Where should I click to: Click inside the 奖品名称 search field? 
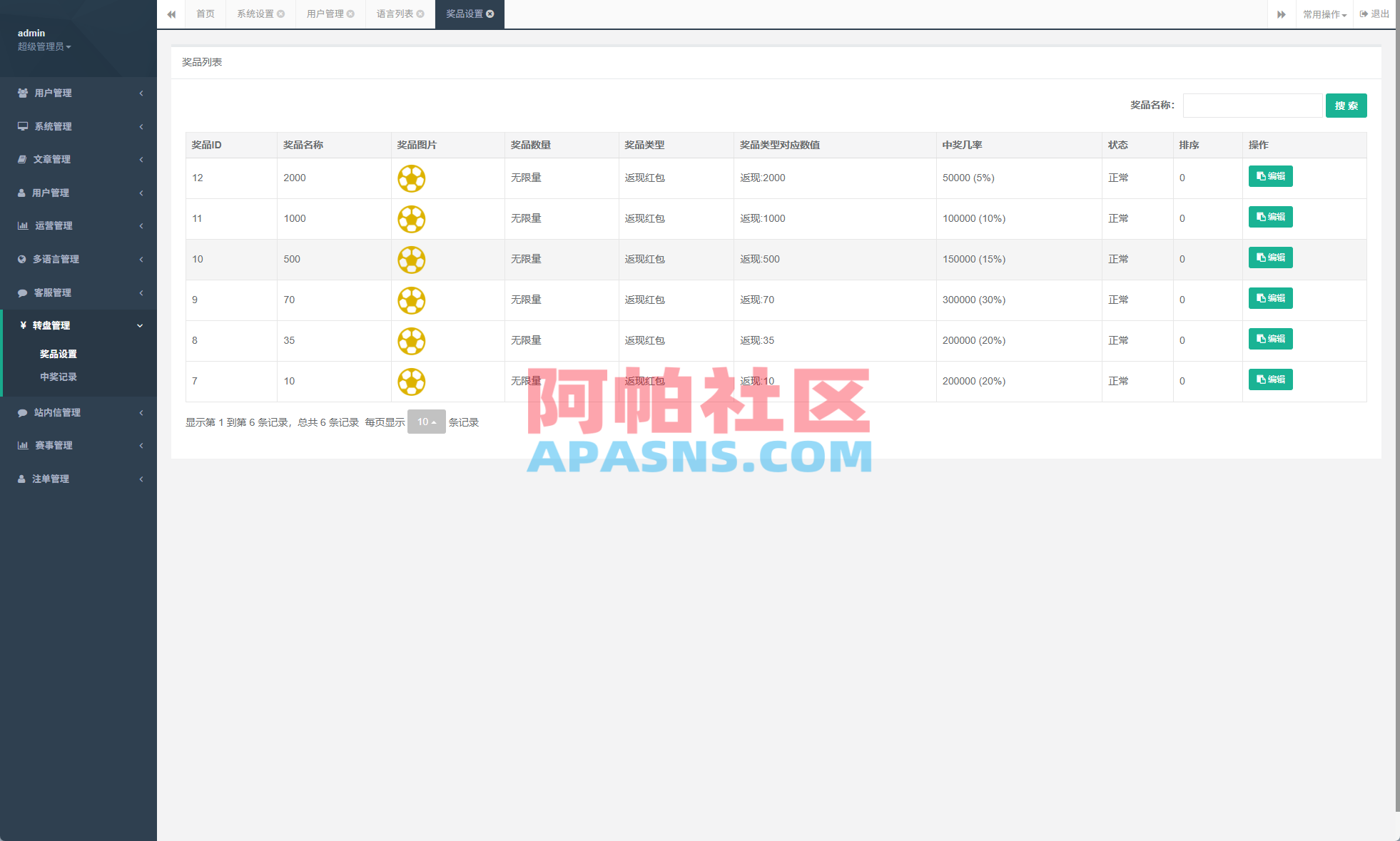[x=1252, y=105]
